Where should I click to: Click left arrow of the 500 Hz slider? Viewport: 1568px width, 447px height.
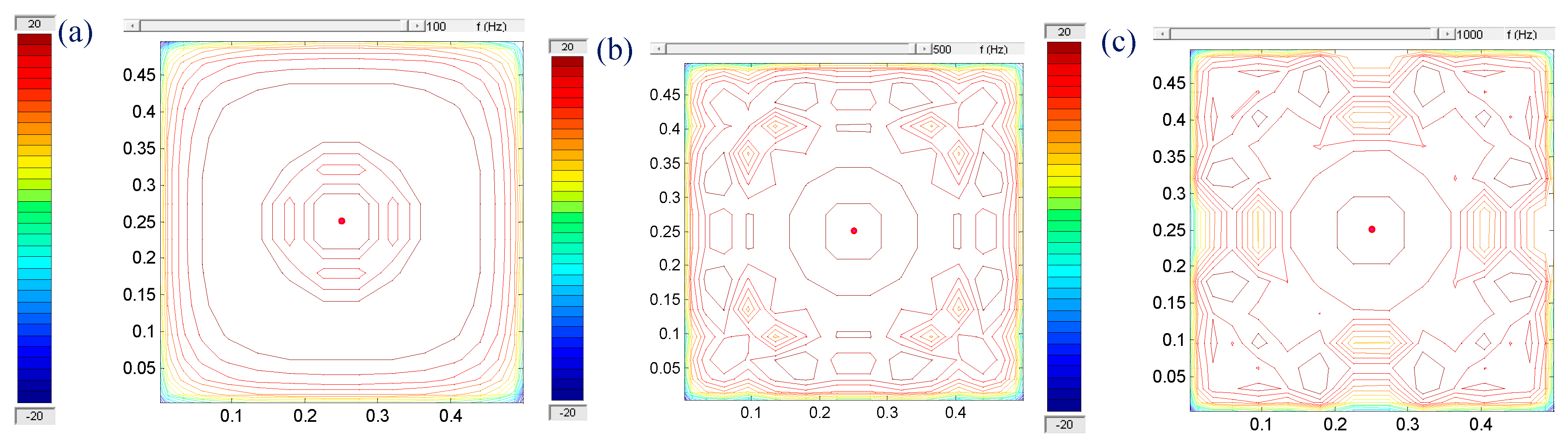click(x=658, y=49)
